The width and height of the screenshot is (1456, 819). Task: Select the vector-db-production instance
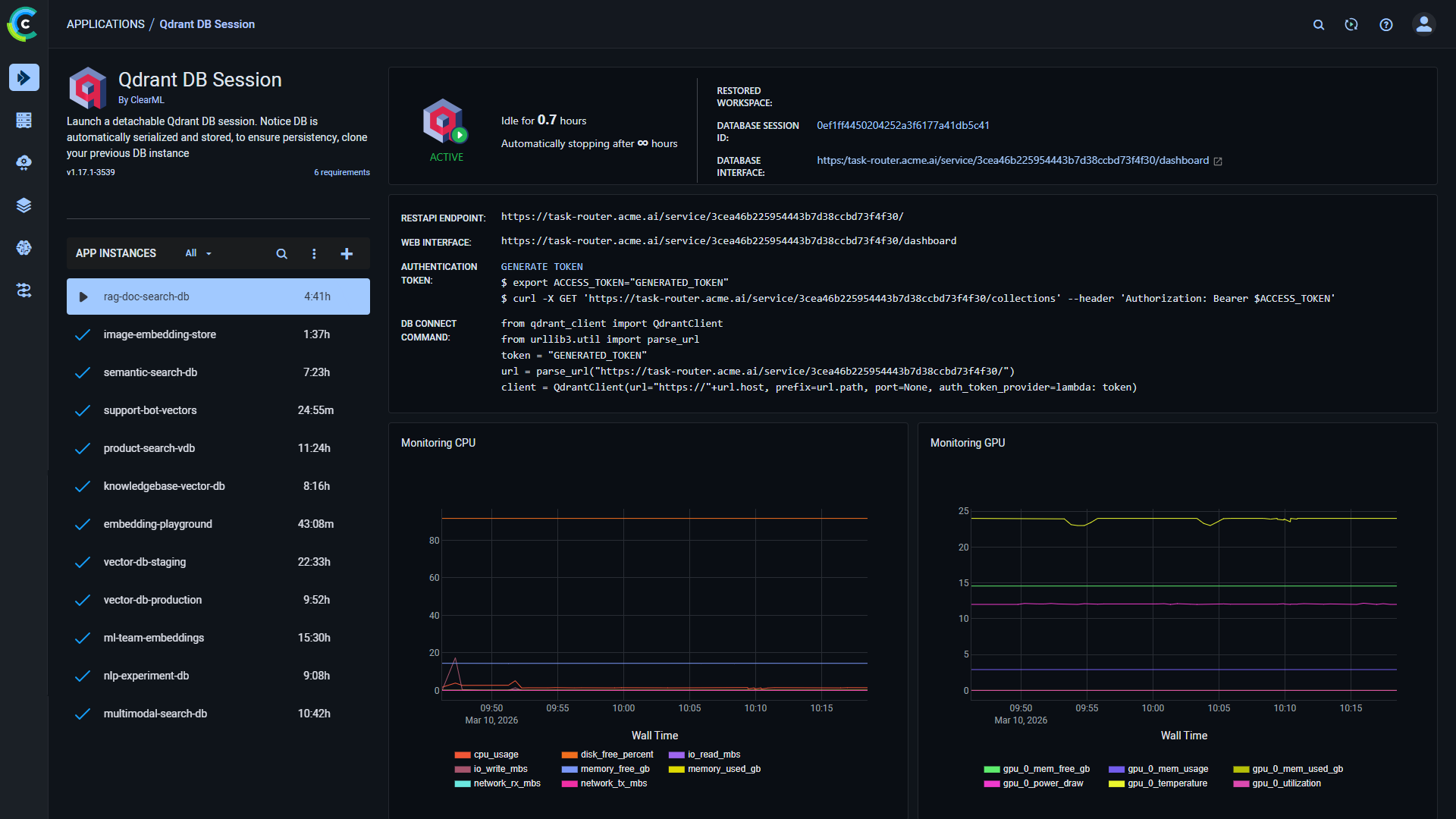tap(218, 600)
